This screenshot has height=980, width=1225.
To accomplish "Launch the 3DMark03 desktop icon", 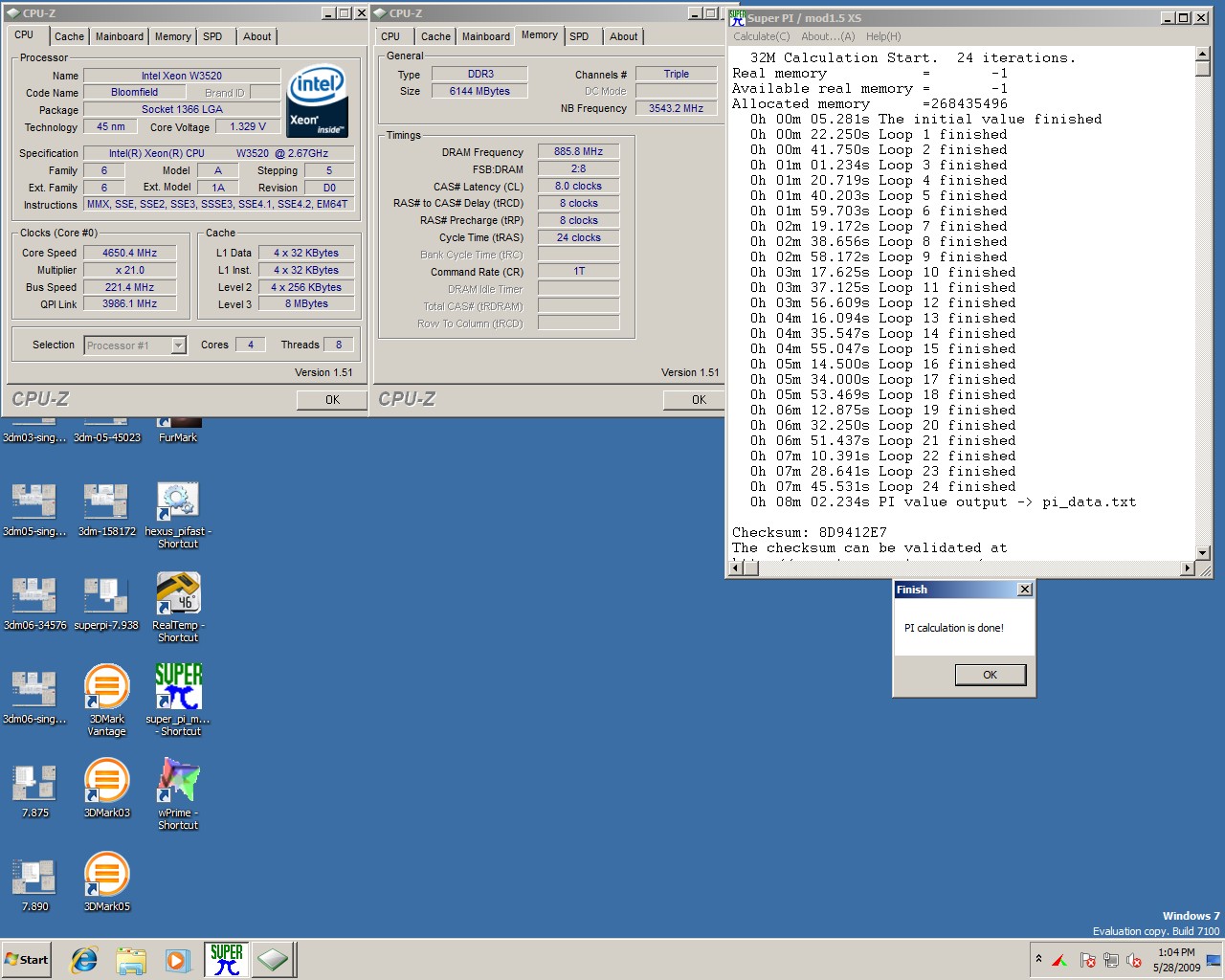I will pyautogui.click(x=107, y=789).
